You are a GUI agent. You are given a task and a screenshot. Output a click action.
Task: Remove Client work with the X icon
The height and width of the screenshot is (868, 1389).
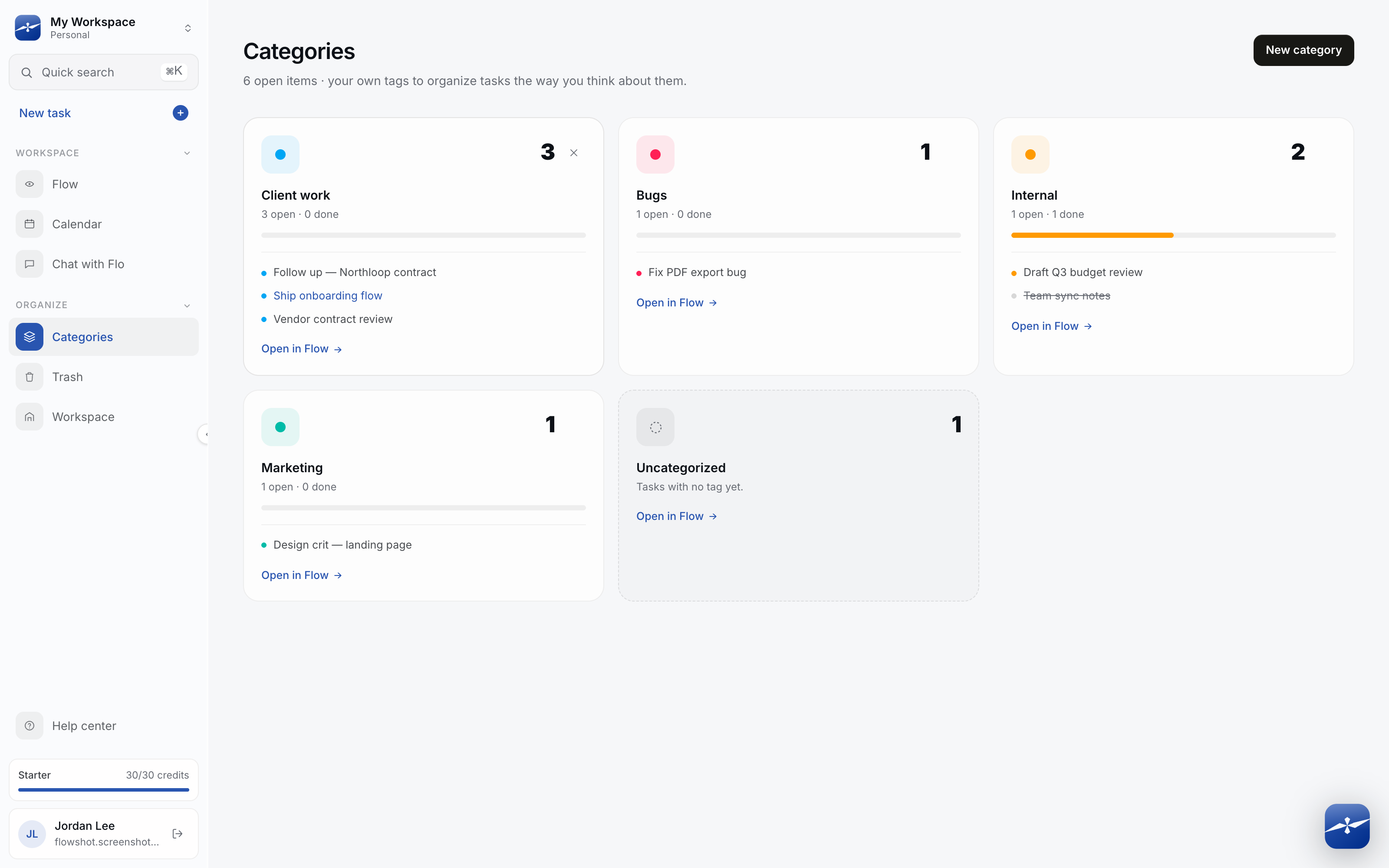(x=573, y=153)
